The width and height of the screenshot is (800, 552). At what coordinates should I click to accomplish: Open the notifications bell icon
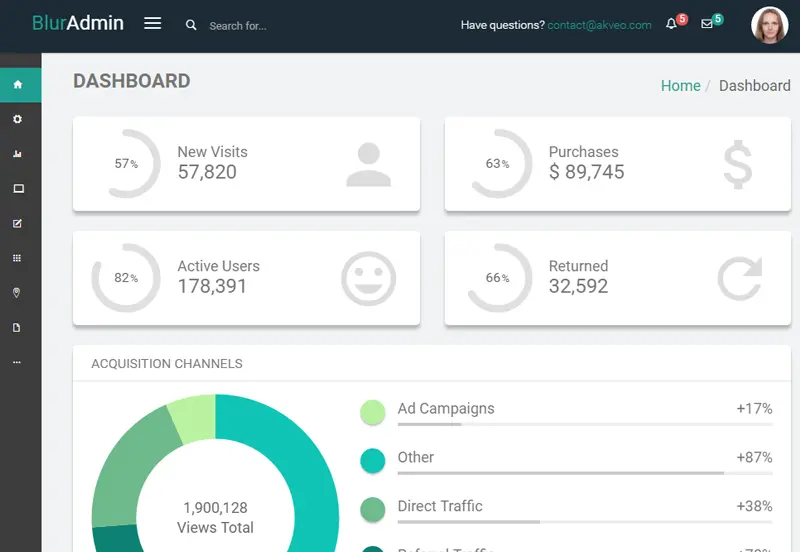coord(671,23)
